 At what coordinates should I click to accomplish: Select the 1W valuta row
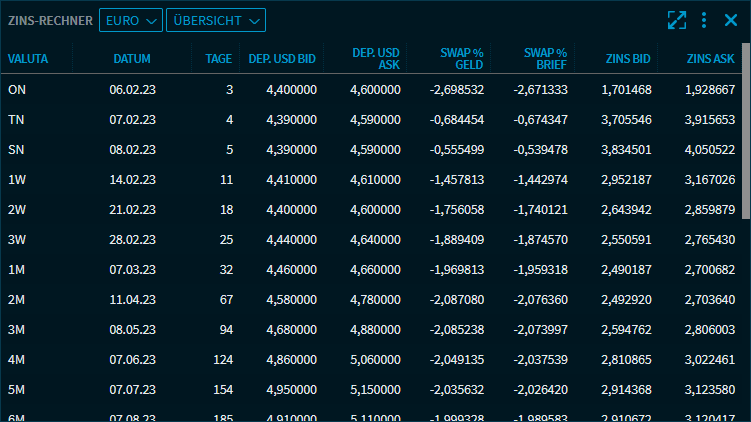tap(17, 180)
